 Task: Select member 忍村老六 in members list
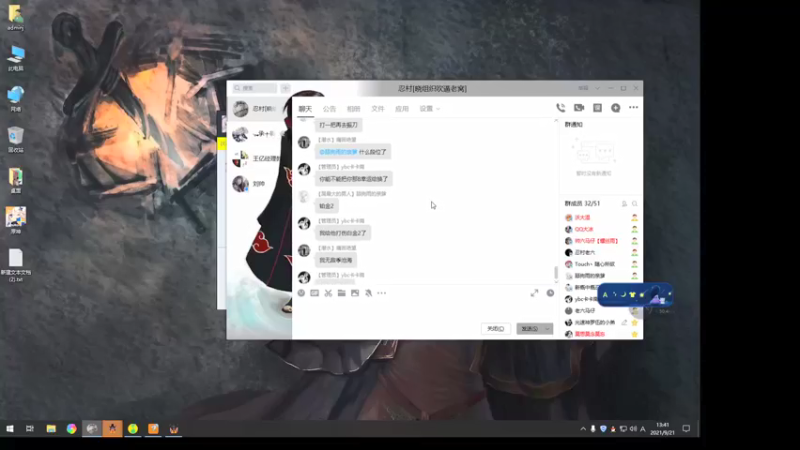[585, 253]
